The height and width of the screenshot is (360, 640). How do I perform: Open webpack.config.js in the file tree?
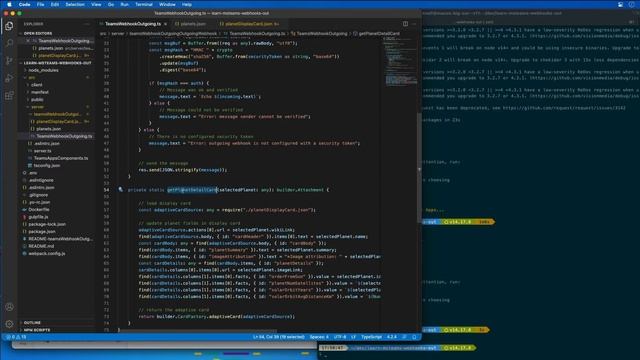47,254
